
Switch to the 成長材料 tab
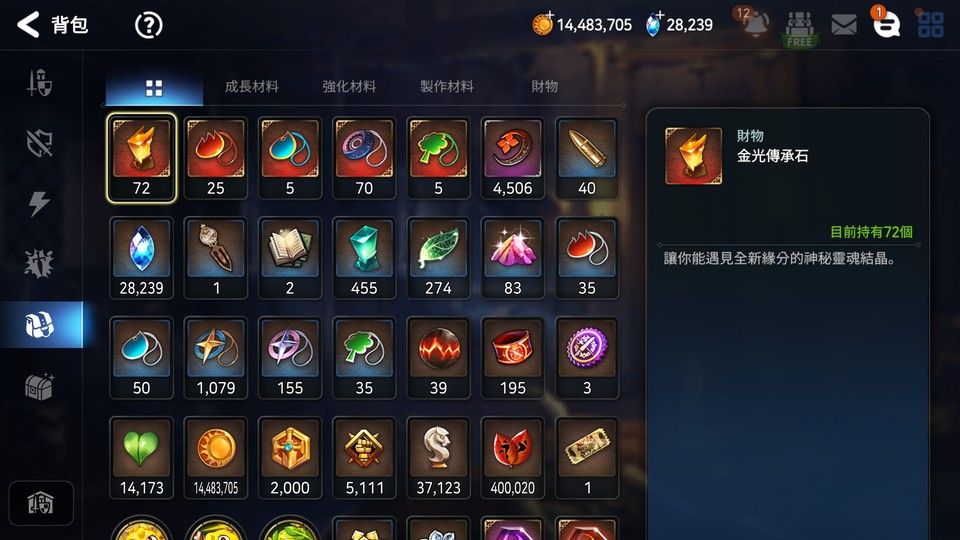252,86
